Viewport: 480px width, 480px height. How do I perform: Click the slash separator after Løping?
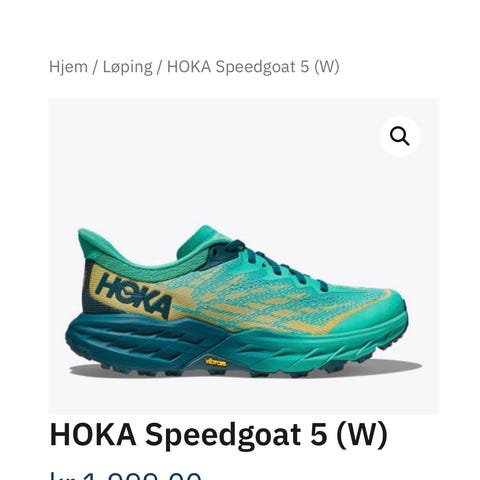tap(159, 67)
